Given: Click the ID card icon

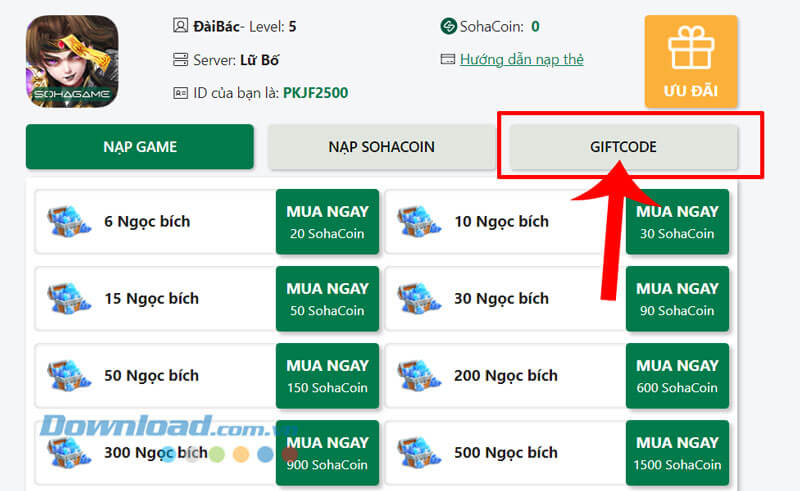Looking at the screenshot, I should tap(180, 93).
